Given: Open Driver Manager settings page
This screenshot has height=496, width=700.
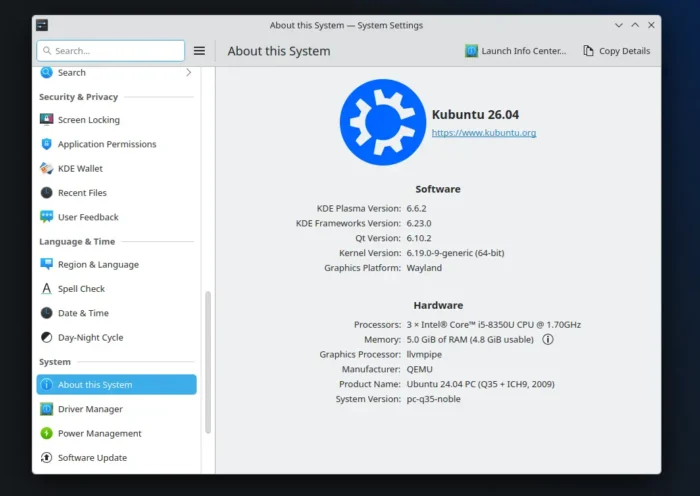Looking at the screenshot, I should pos(90,409).
